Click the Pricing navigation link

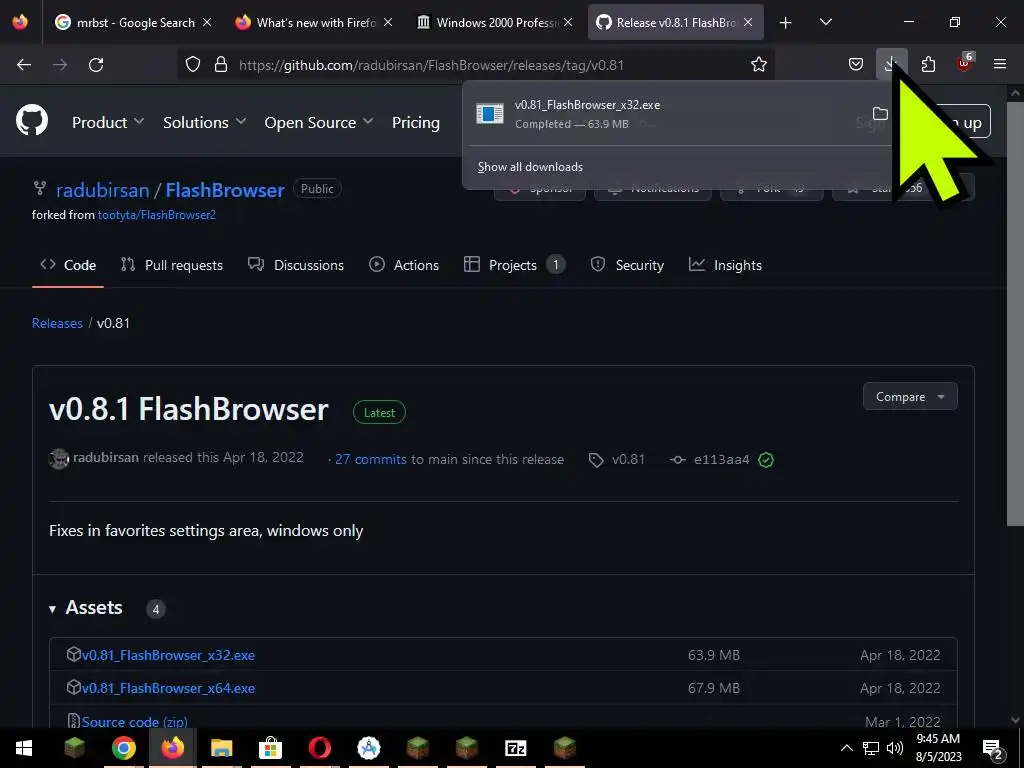(x=415, y=122)
